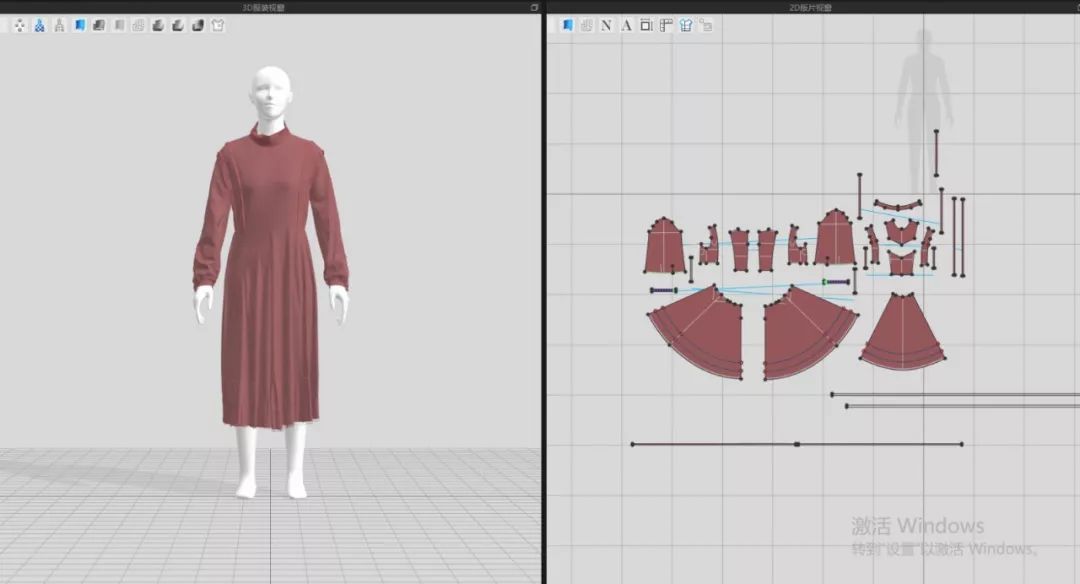Viewport: 1080px width, 584px height.
Task: Click the t-shirt icon in 2D toolbar
Action: pos(686,25)
